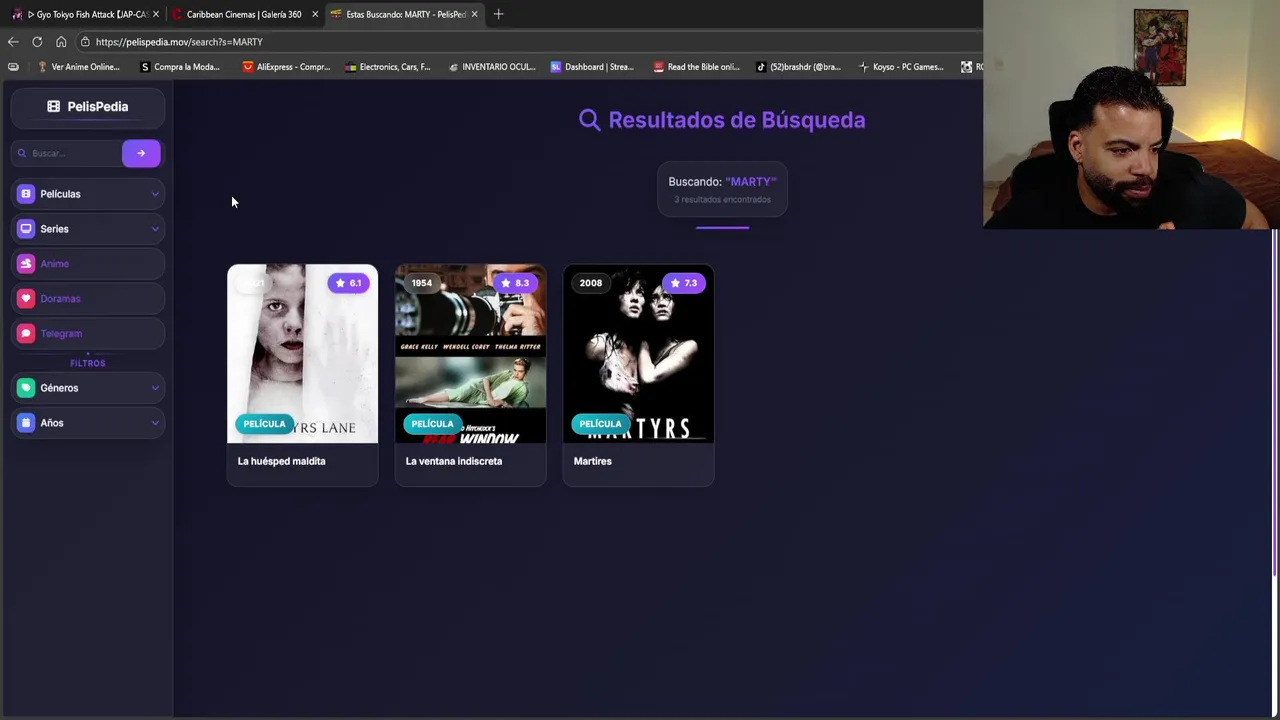
Task: Expand the Películas dropdown chevron
Action: point(155,194)
